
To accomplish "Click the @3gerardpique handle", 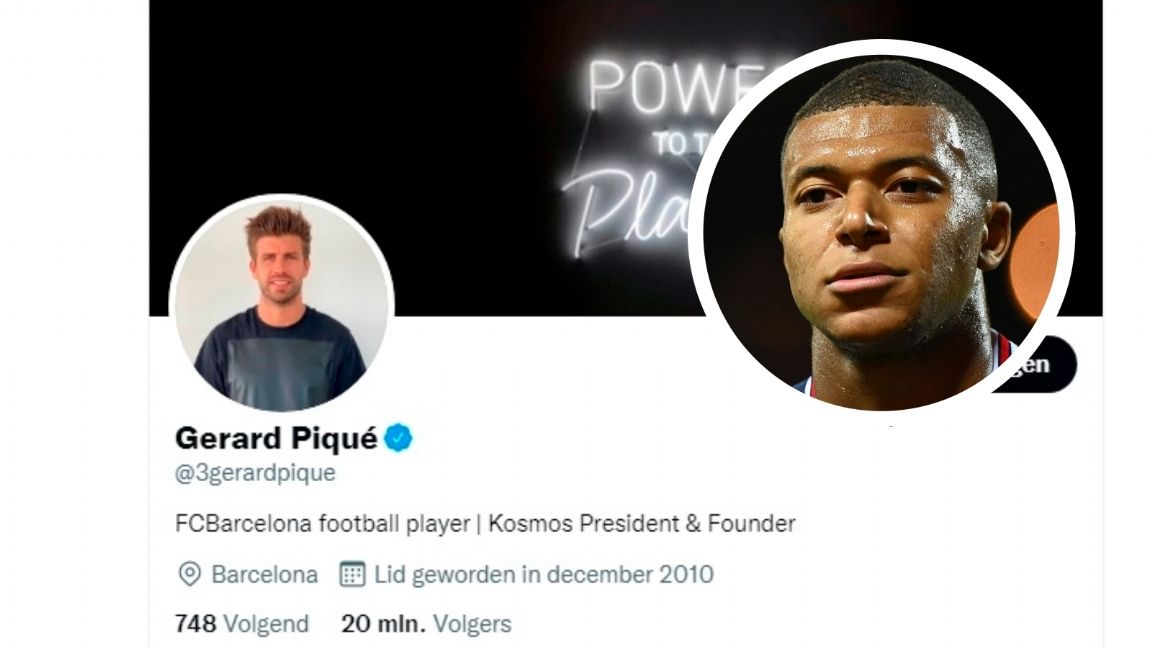I will [x=255, y=472].
